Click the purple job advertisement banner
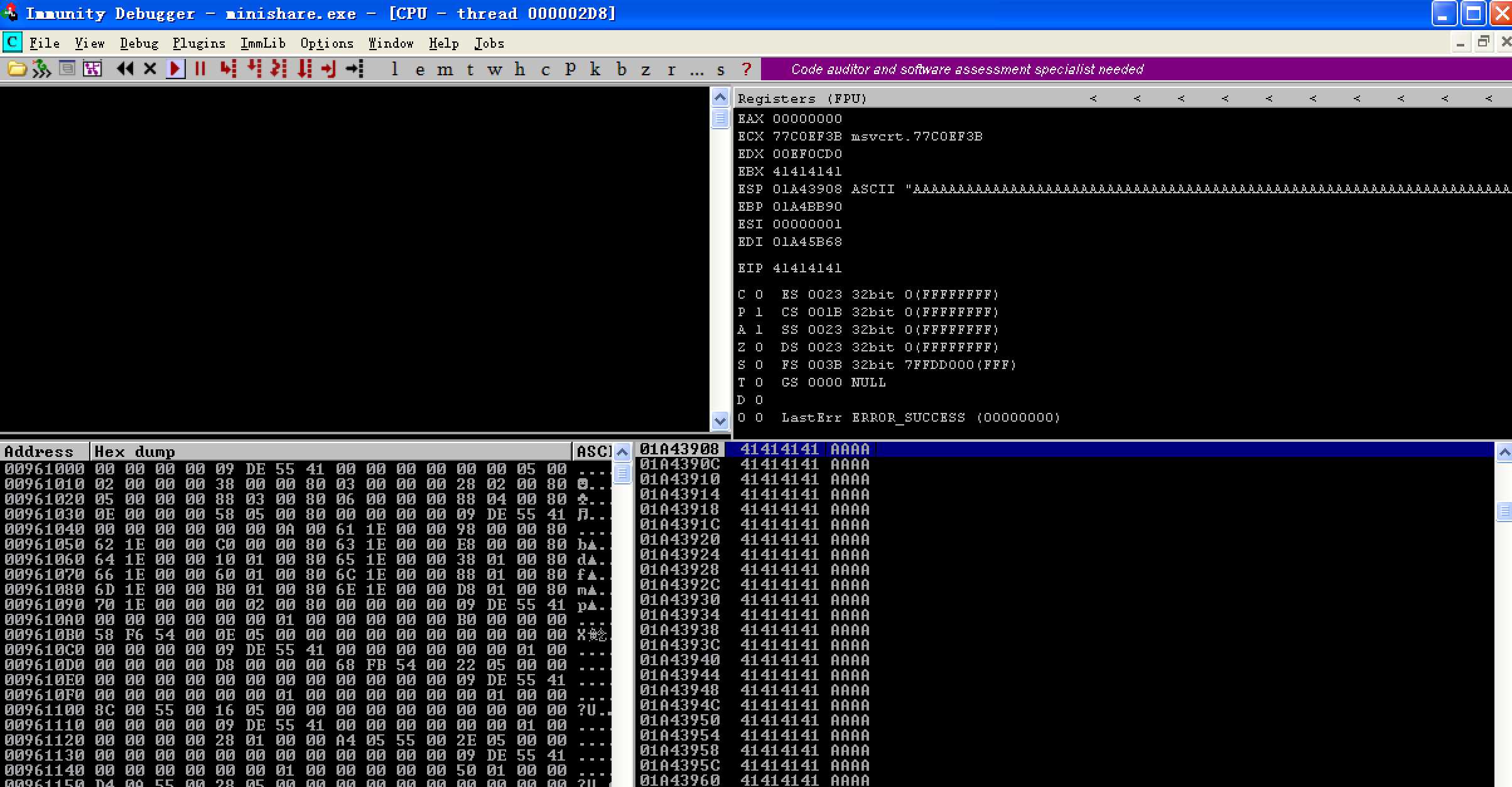The width and height of the screenshot is (1512, 787). pos(1135,69)
